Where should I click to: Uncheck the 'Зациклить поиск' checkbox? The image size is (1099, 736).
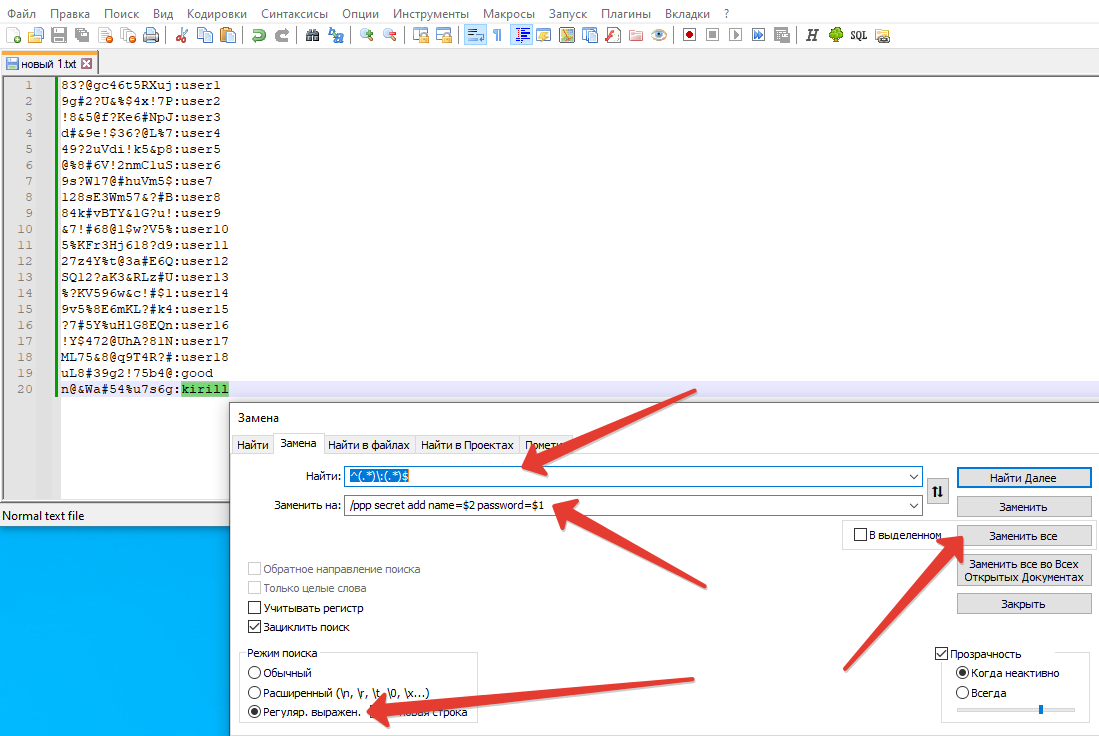pos(254,627)
